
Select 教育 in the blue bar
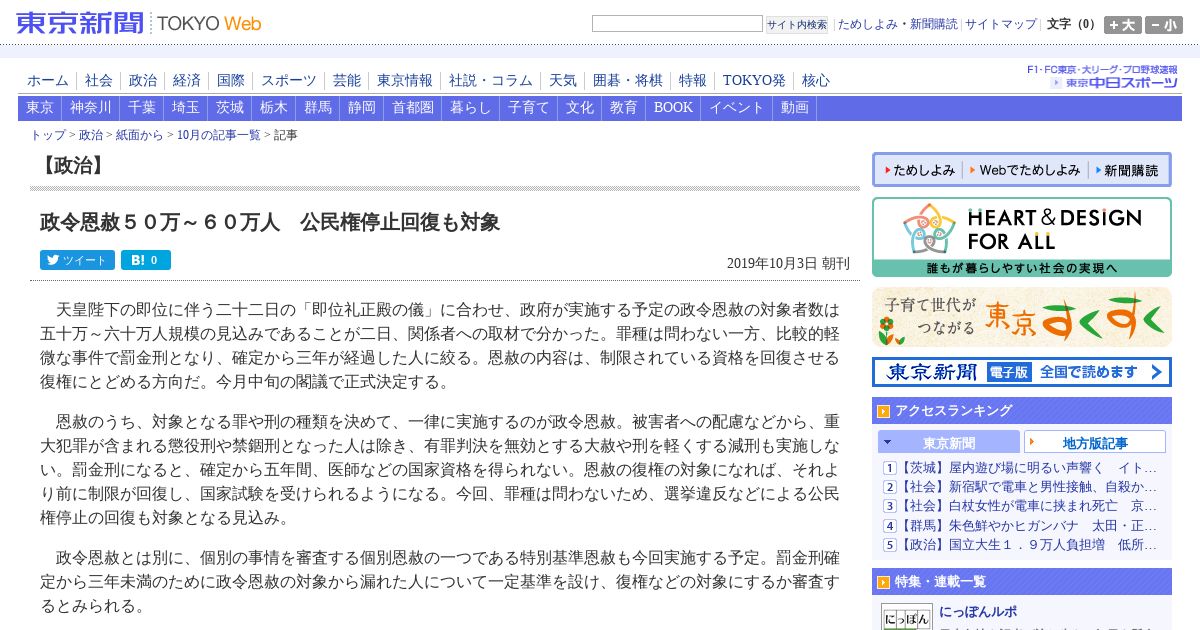pos(624,108)
